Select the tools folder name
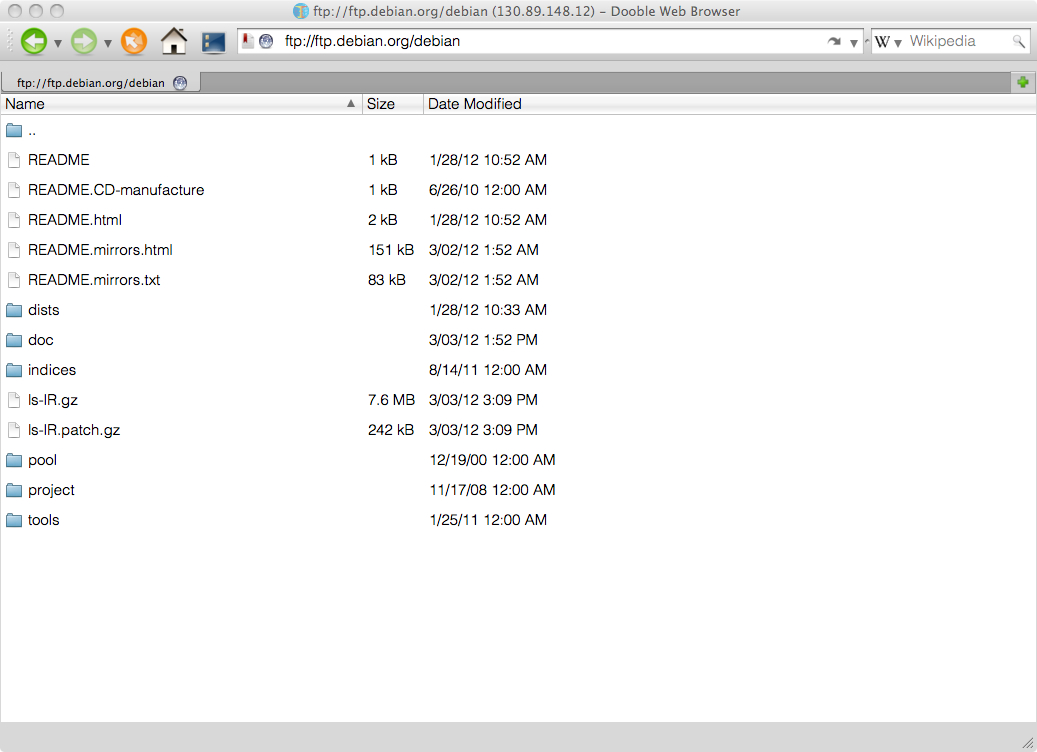1037x752 pixels. pos(44,520)
